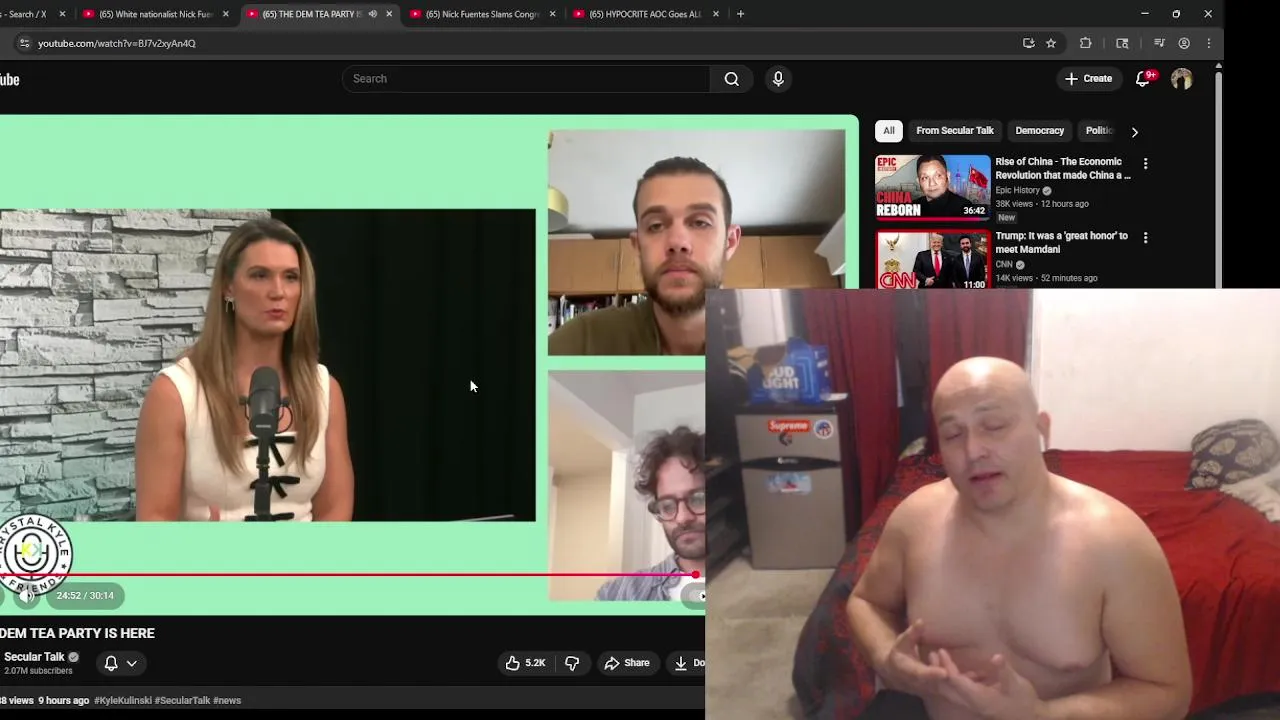Click the DEM TEA PARTY IS HERE title

pos(77,633)
